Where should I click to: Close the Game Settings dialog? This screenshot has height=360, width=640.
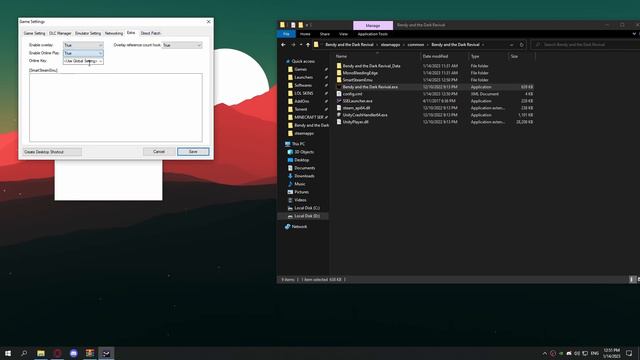[x=209, y=22]
